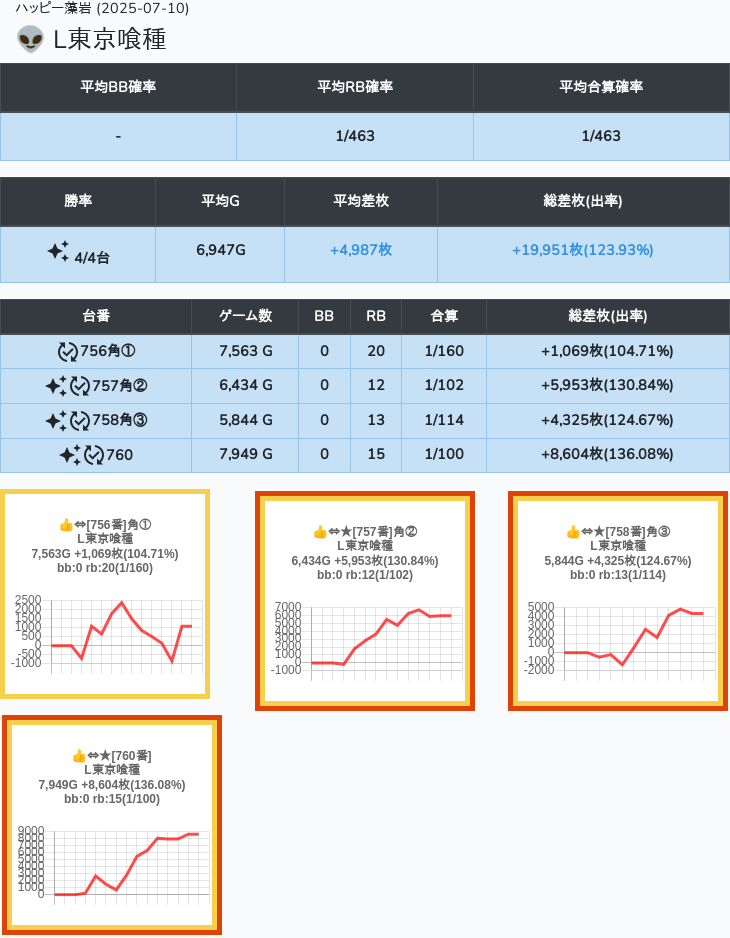This screenshot has width=730, height=938.
Task: Click bb:0 rb:15(1/100) on 760番 card
Action: point(112,799)
